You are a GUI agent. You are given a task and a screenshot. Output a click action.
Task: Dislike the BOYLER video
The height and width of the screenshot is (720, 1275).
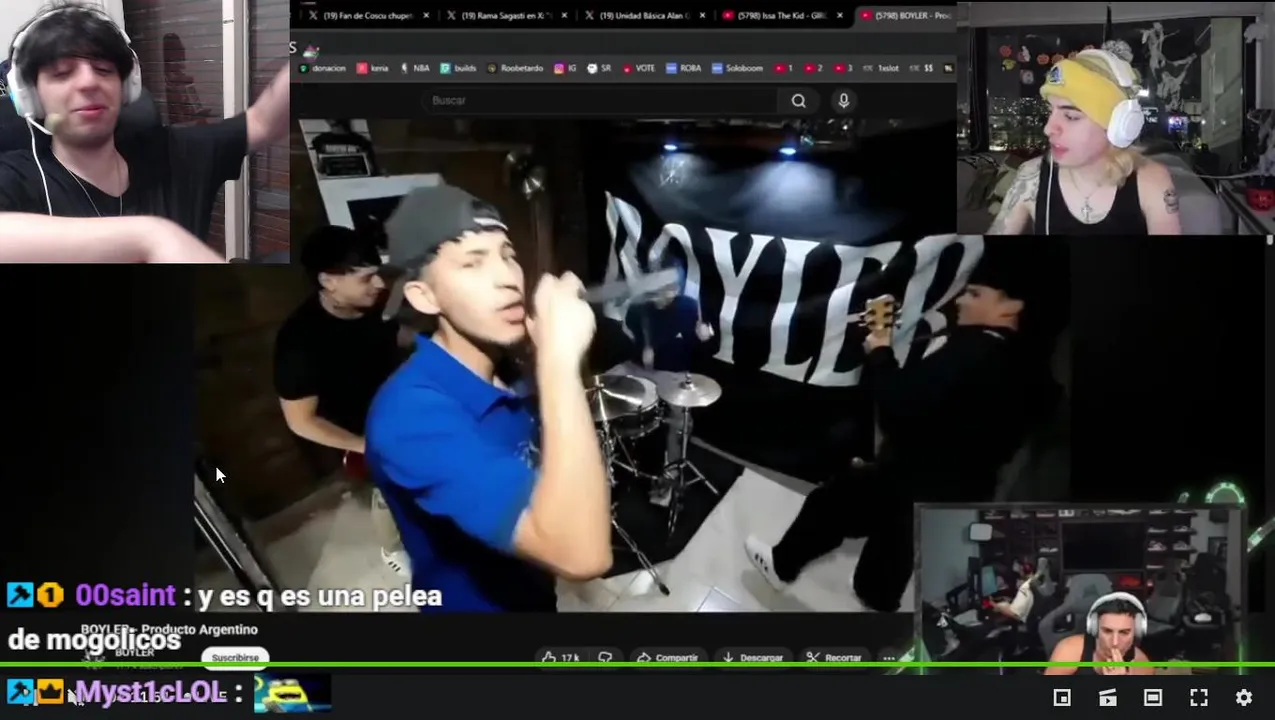605,657
